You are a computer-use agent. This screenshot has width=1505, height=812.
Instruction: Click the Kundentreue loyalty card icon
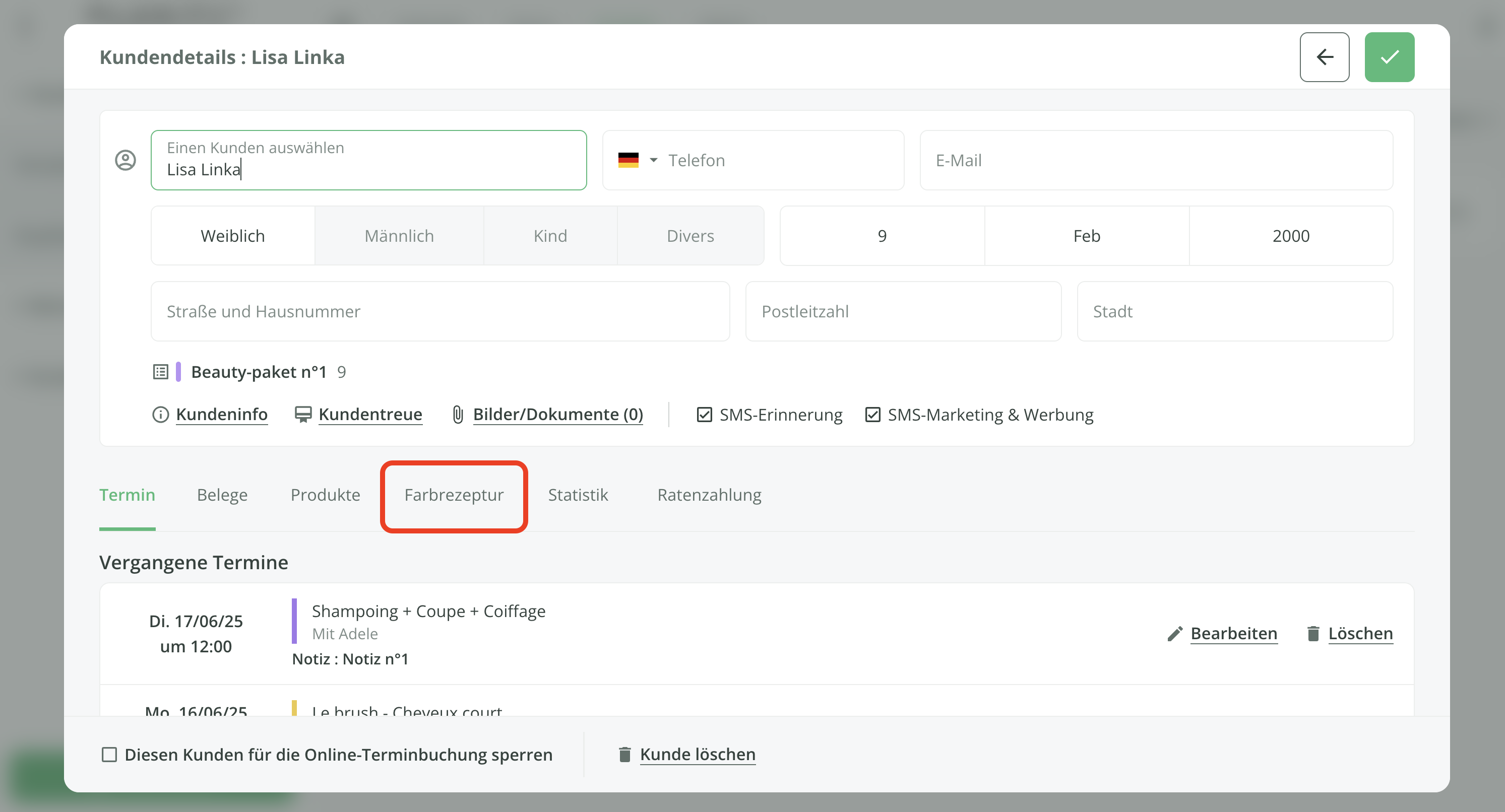tap(302, 415)
